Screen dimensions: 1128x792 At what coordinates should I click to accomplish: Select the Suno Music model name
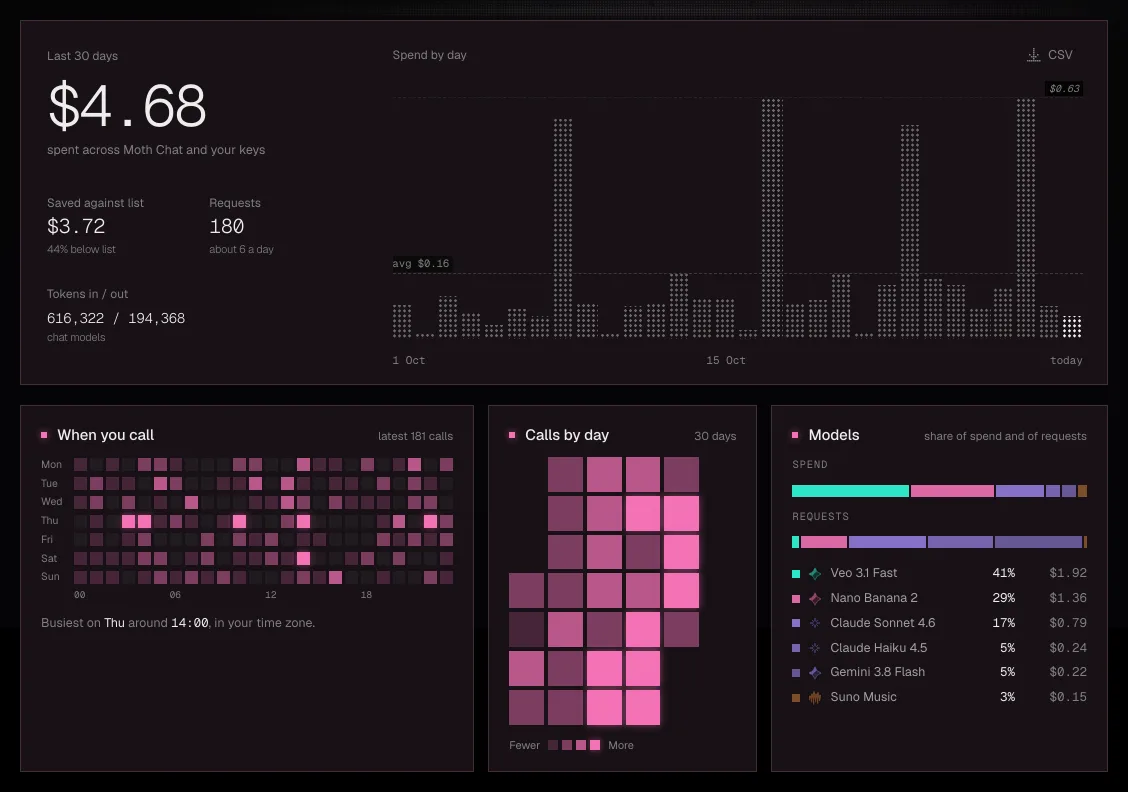(863, 697)
